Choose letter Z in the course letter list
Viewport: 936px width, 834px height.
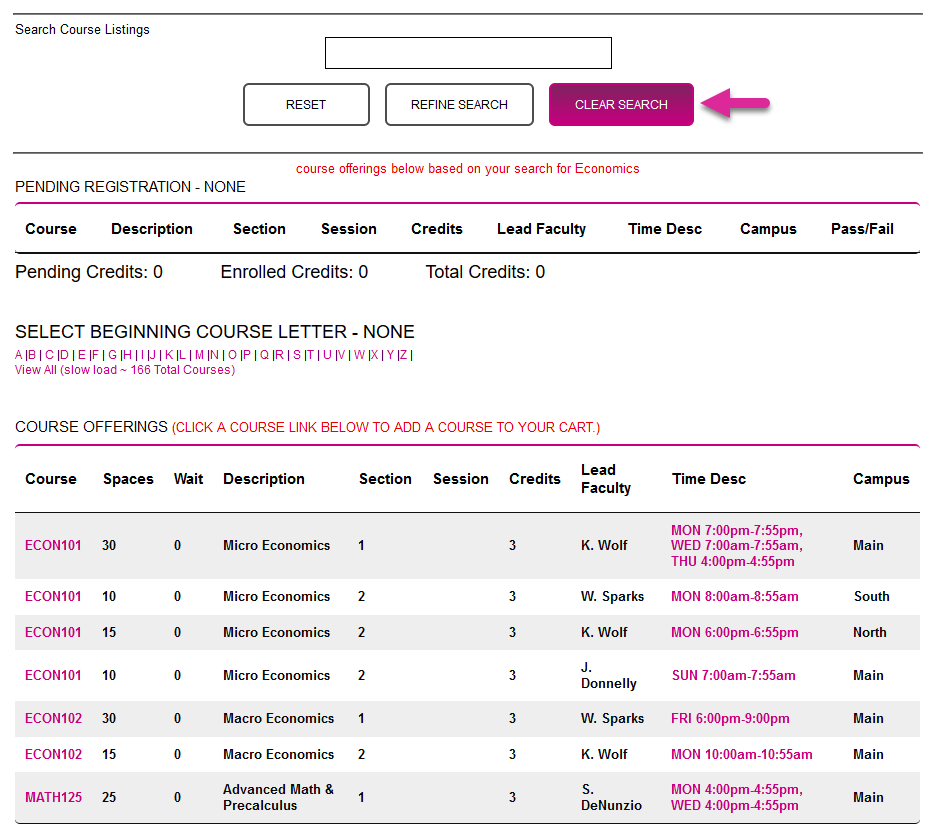point(403,355)
